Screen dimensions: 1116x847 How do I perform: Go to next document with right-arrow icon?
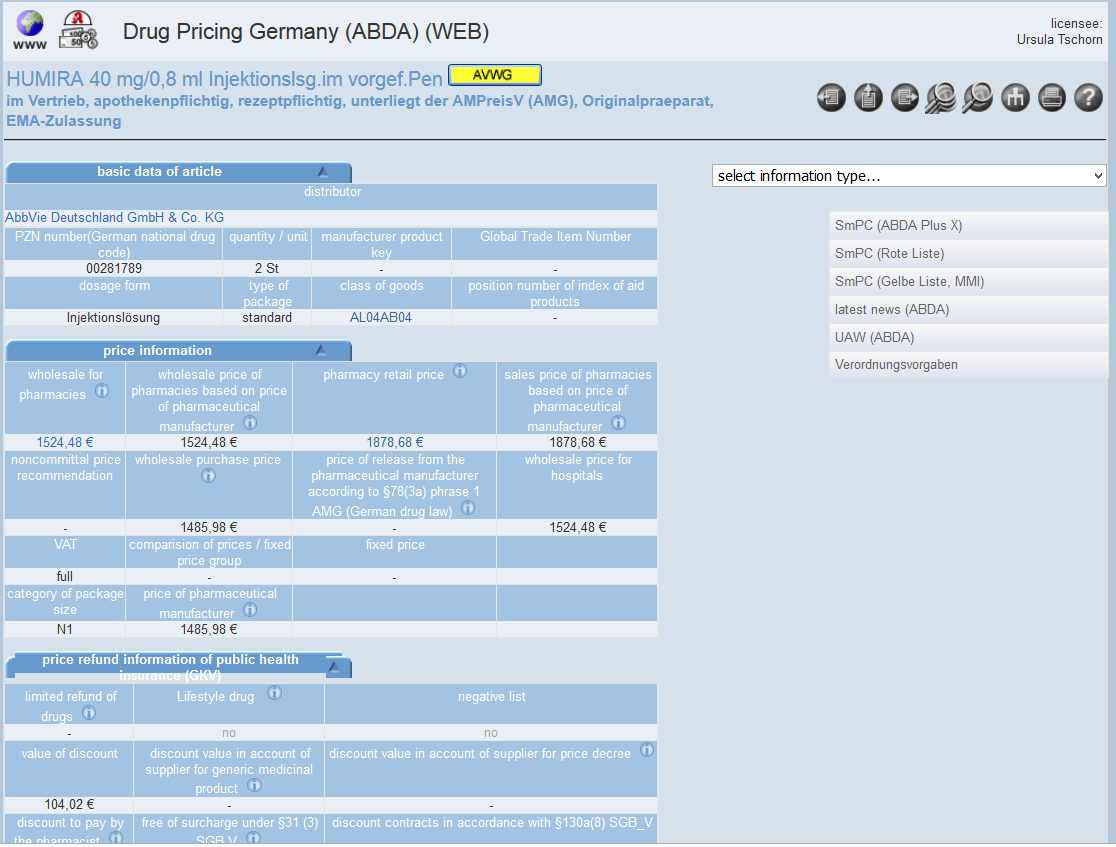pos(905,98)
